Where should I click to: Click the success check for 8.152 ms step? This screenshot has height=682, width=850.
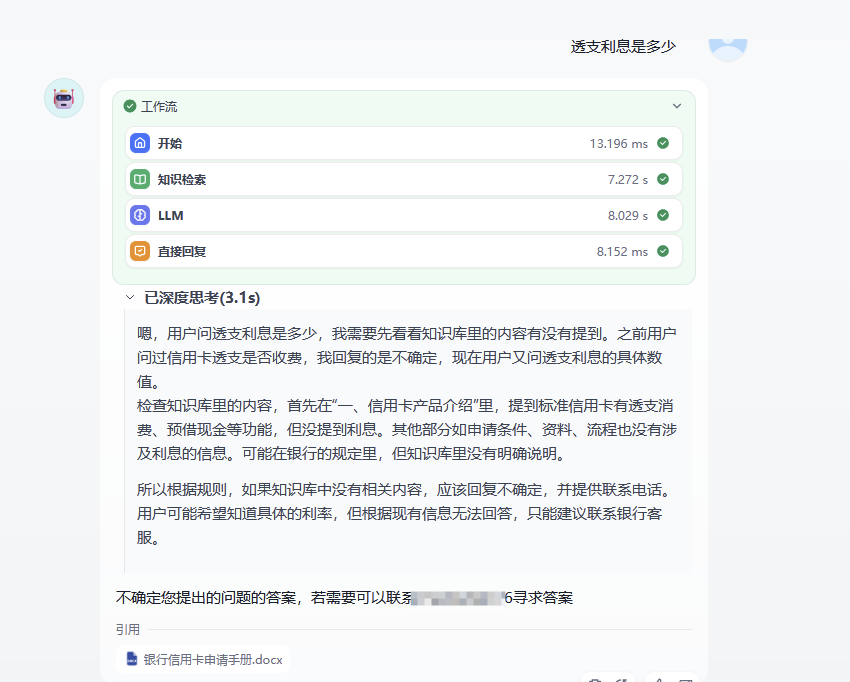[x=663, y=252]
